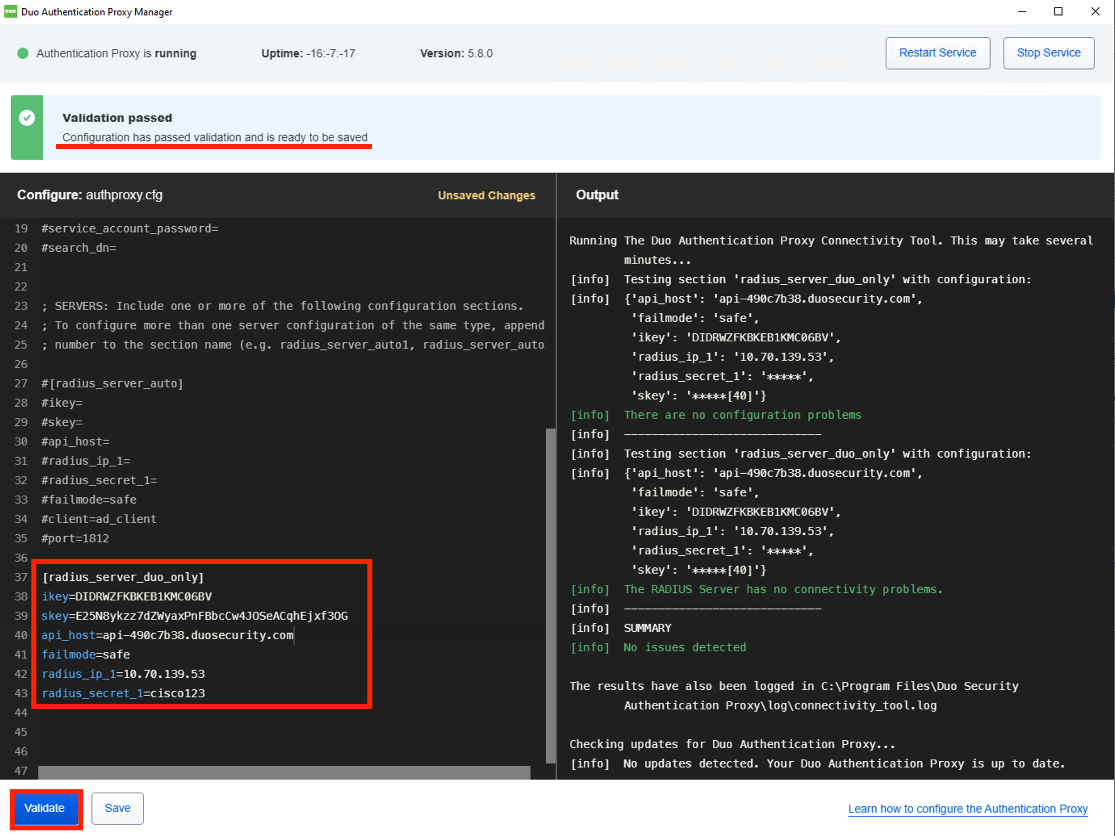Validate the configuration
Viewport: 1115px width, 836px height.
tap(45, 808)
